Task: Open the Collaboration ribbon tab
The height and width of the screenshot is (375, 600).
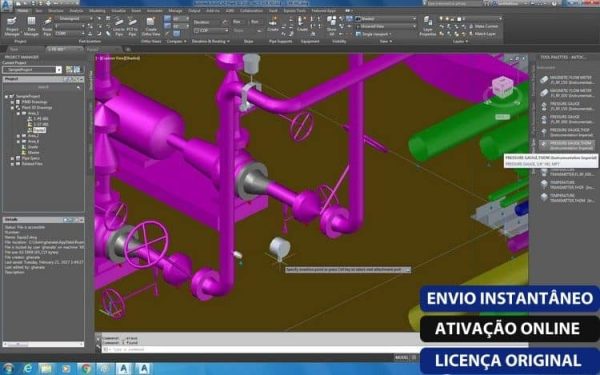Action: 251,11
